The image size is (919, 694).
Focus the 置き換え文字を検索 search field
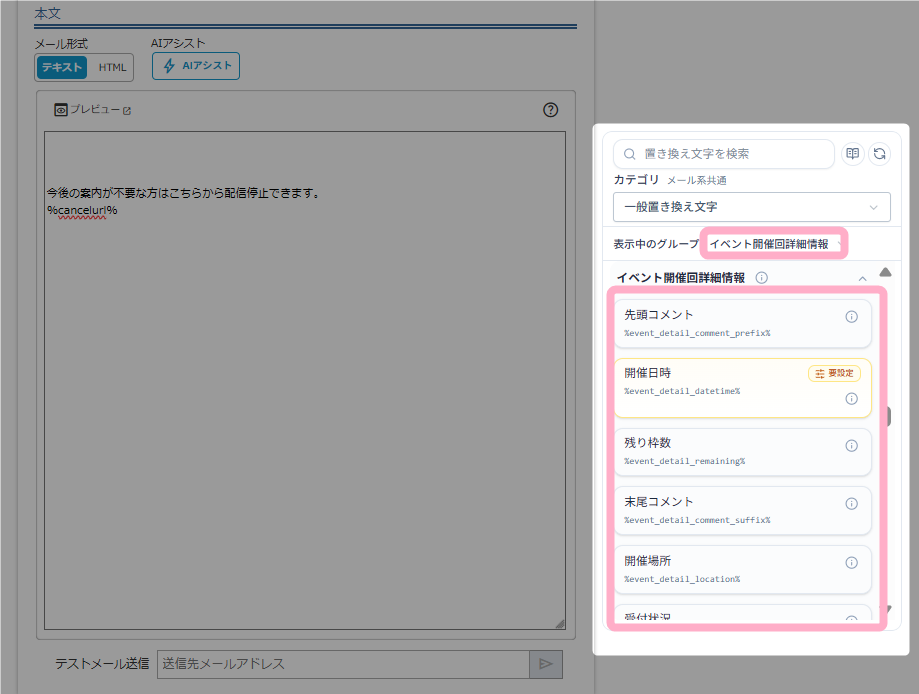tap(724, 154)
